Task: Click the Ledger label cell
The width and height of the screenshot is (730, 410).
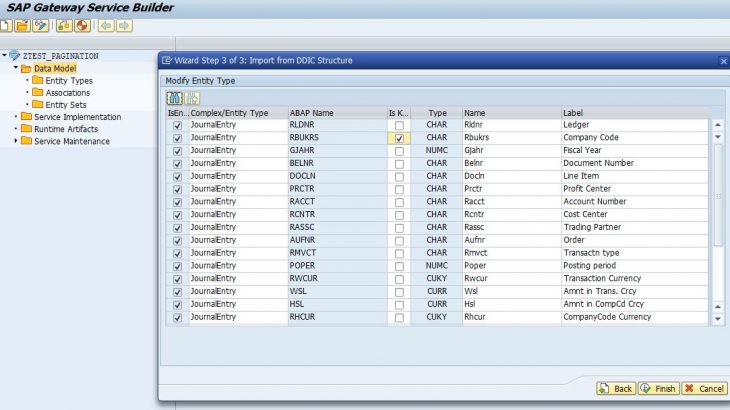Action: (635, 125)
